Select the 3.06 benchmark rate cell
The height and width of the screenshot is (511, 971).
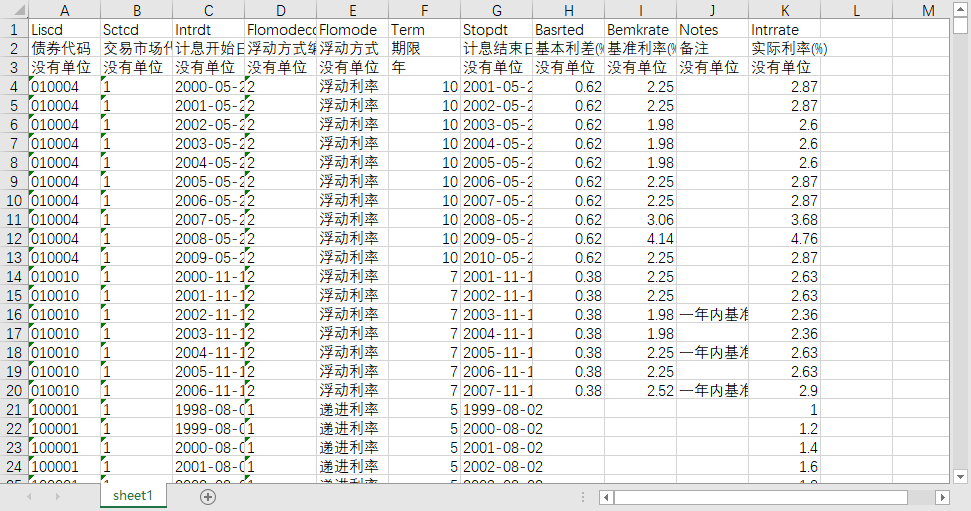click(x=640, y=220)
